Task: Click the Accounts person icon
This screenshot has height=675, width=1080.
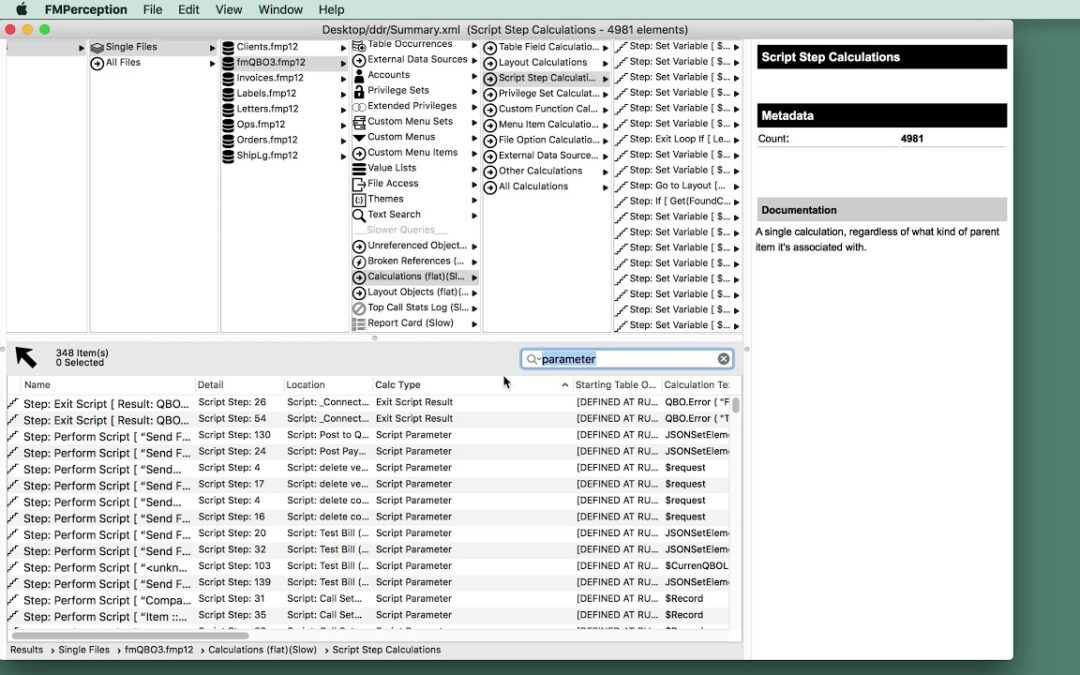Action: [x=359, y=76]
